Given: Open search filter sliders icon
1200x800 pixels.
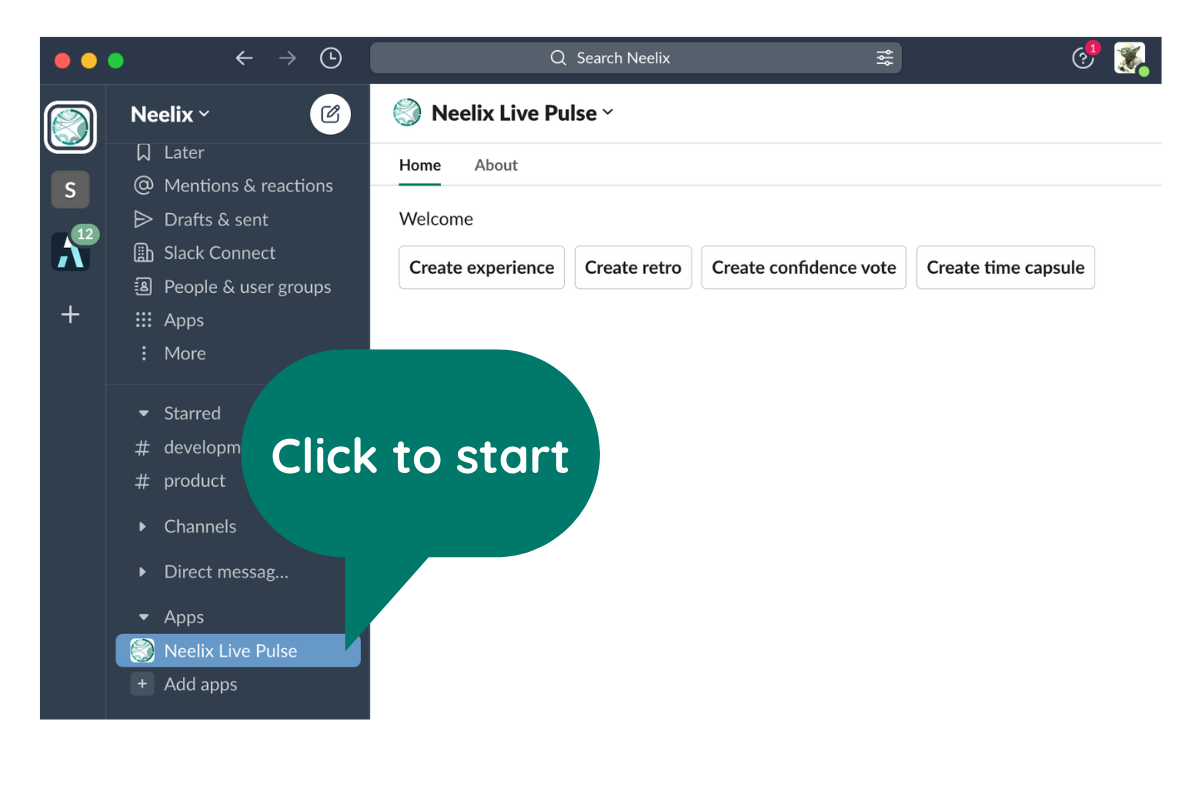Looking at the screenshot, I should tap(885, 58).
